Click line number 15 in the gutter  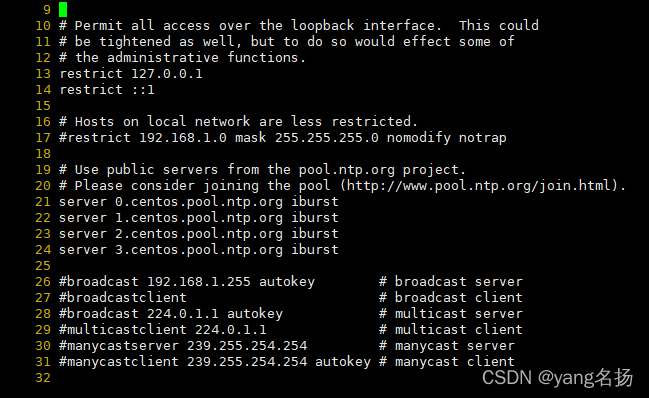coord(43,105)
